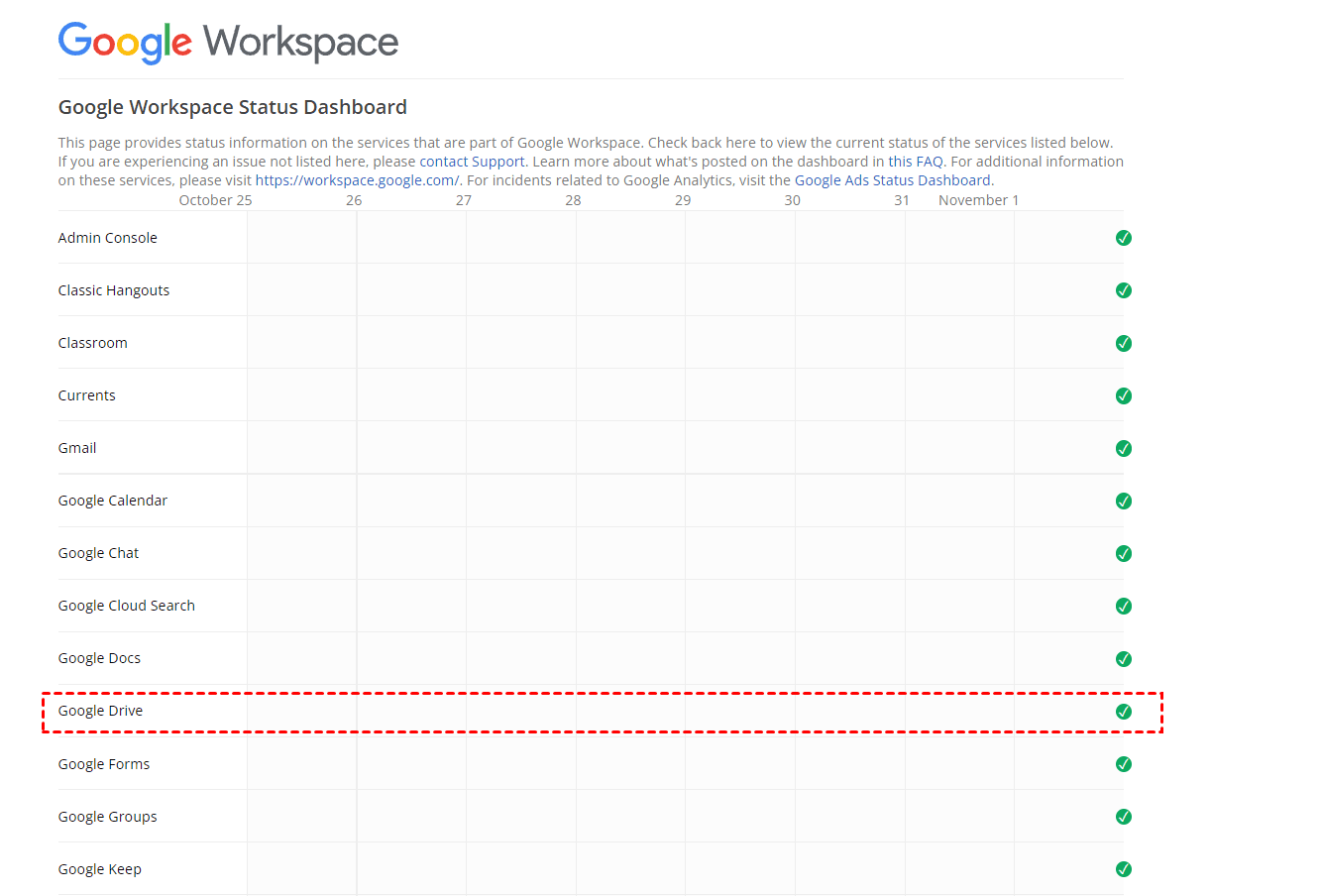Click the Google Forms service name
The image size is (1321, 896).
[x=104, y=764]
